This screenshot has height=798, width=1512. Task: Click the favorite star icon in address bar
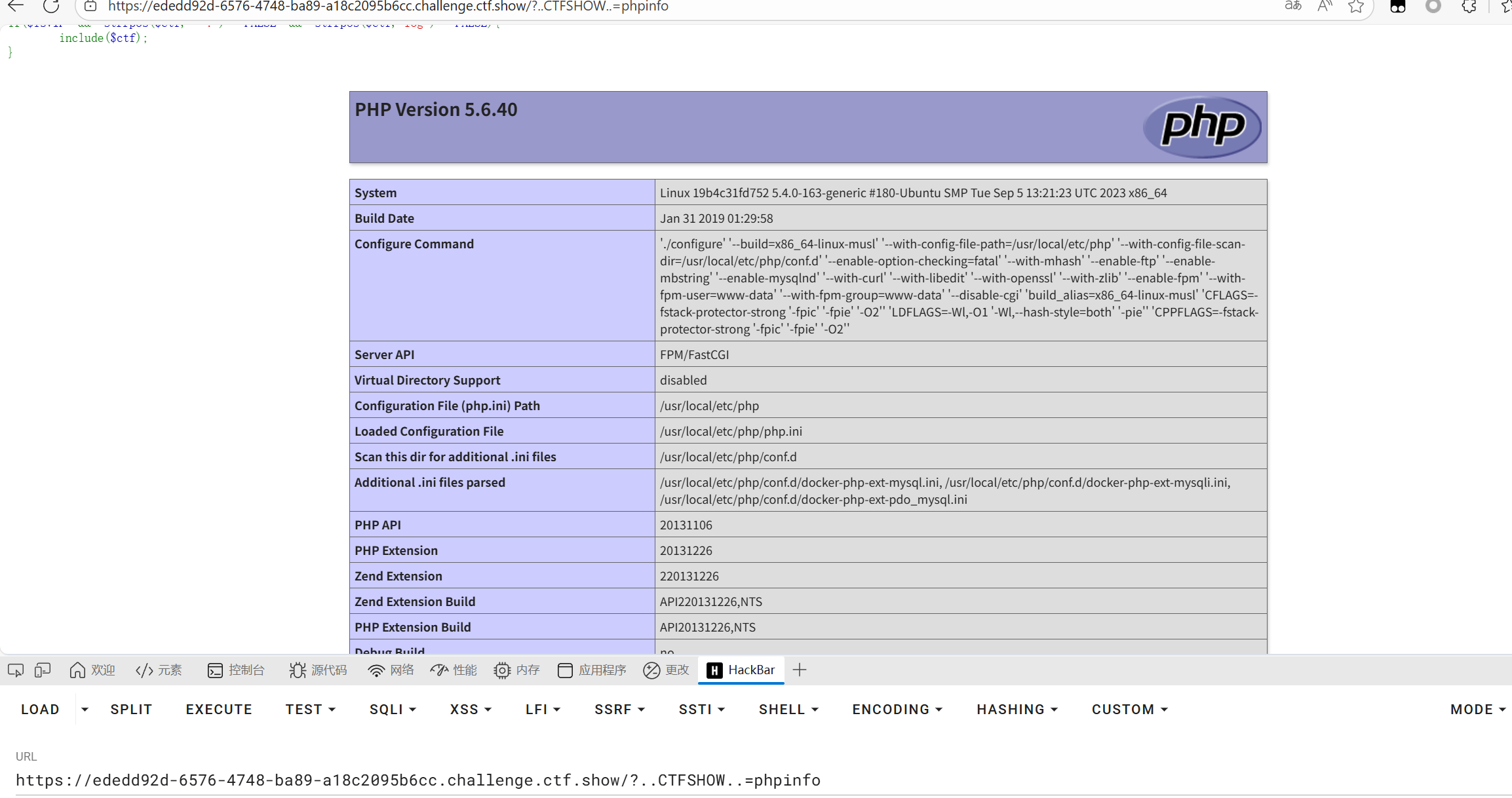(1356, 7)
